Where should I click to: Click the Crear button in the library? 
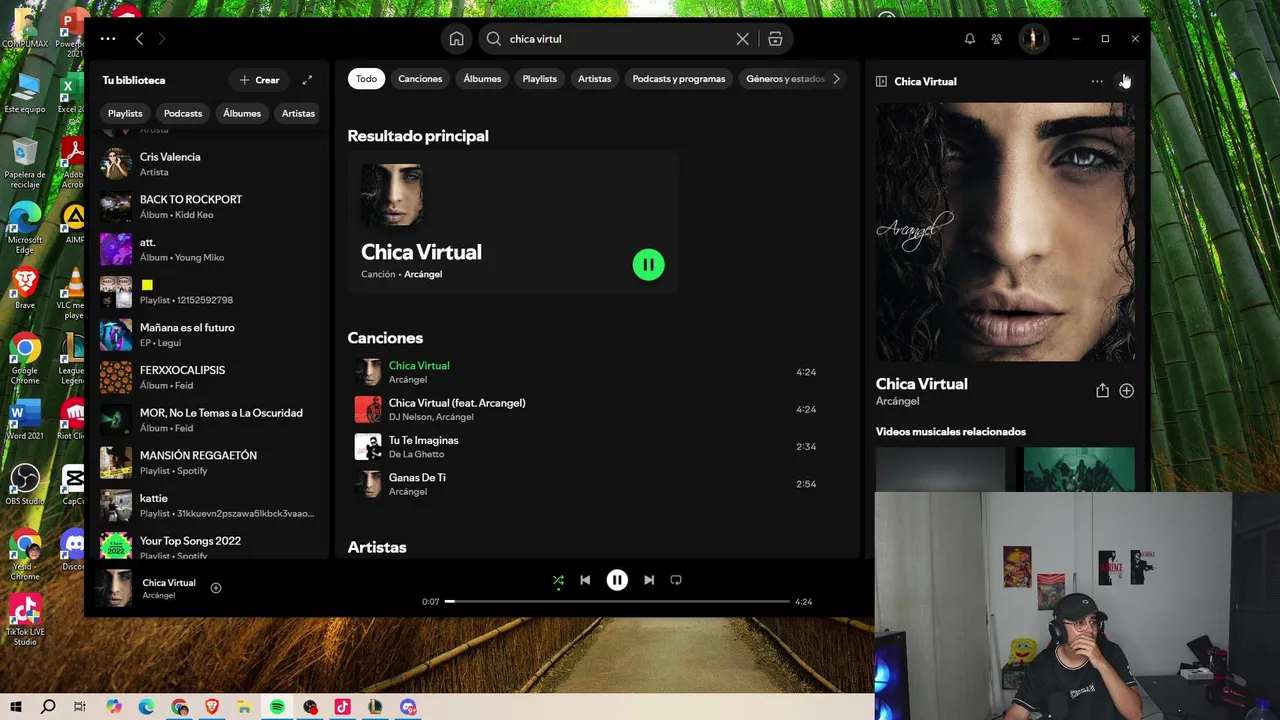[260, 80]
